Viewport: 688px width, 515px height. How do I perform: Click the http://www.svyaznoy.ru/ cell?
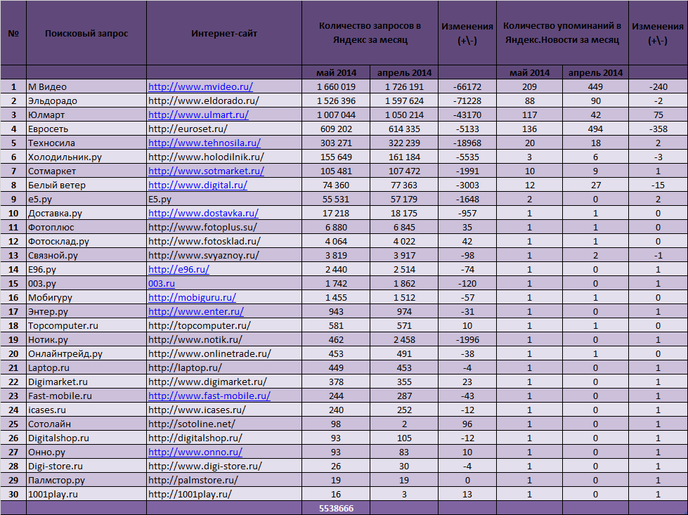[x=224, y=255]
